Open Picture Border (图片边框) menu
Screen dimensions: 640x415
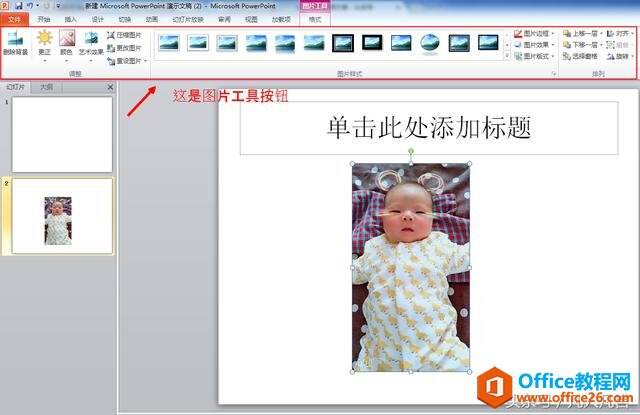534,33
